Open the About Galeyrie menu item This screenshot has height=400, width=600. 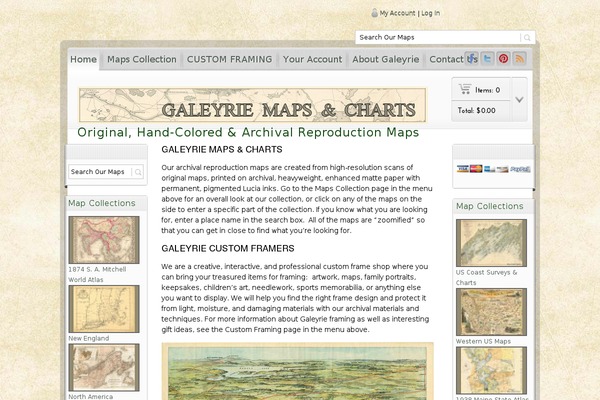coord(386,59)
